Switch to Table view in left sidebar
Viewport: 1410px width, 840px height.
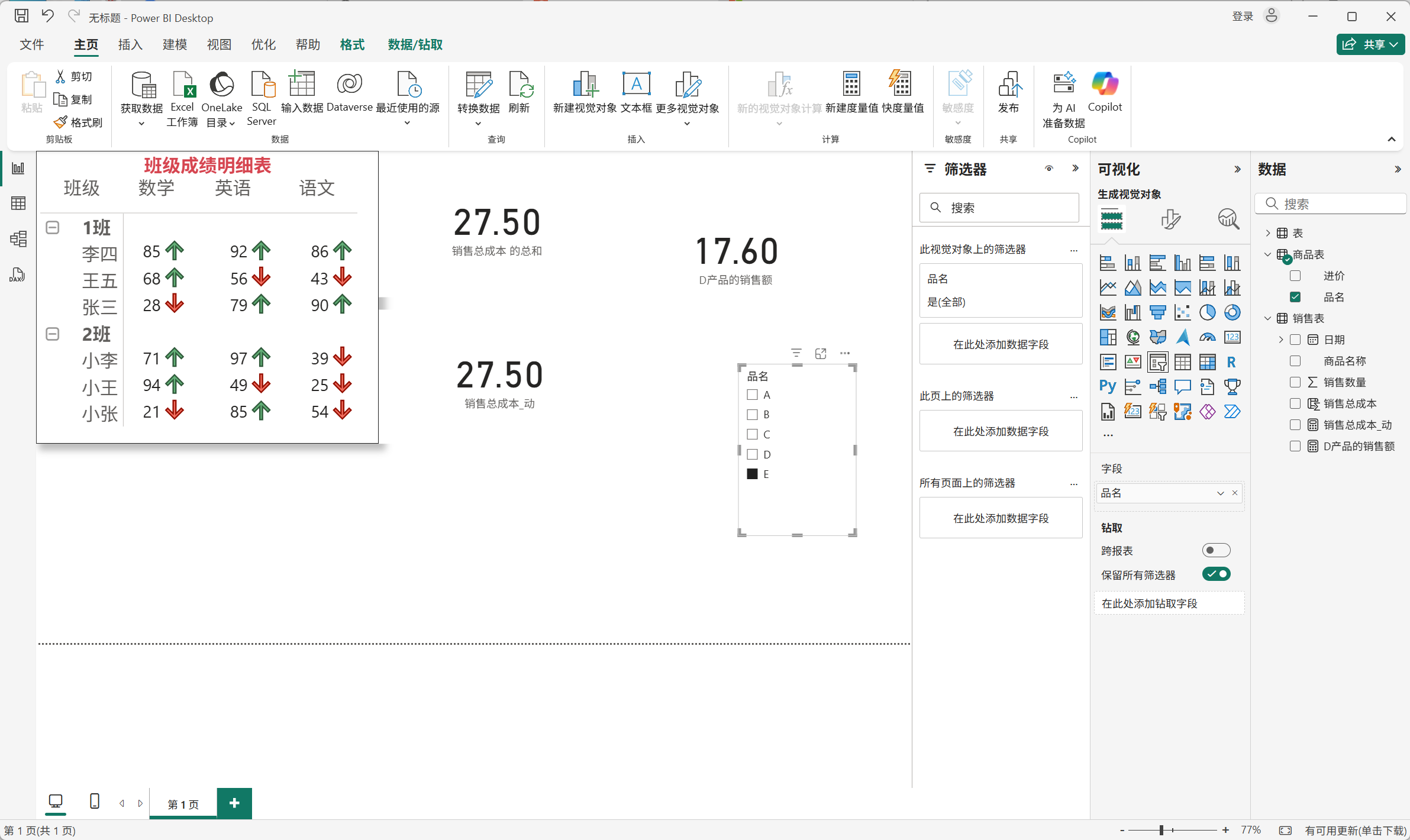[x=18, y=203]
